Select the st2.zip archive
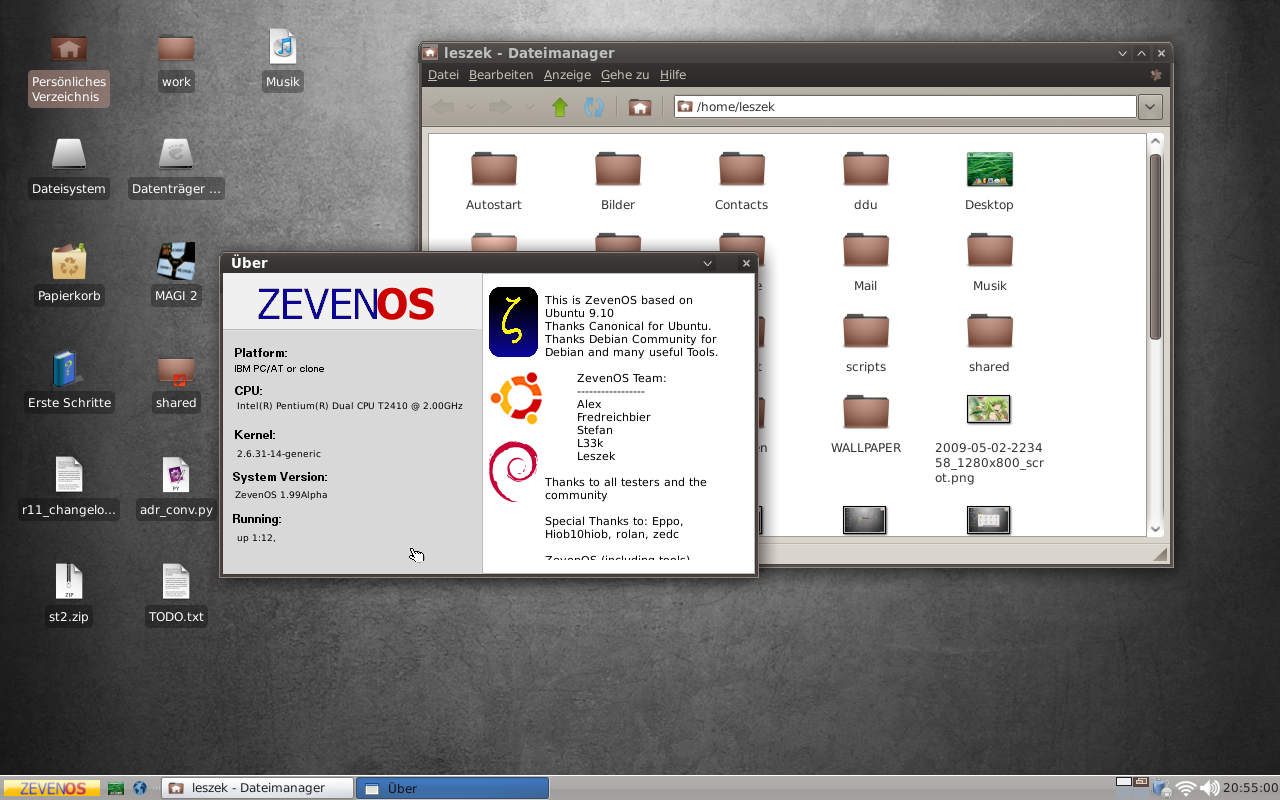 click(x=69, y=595)
